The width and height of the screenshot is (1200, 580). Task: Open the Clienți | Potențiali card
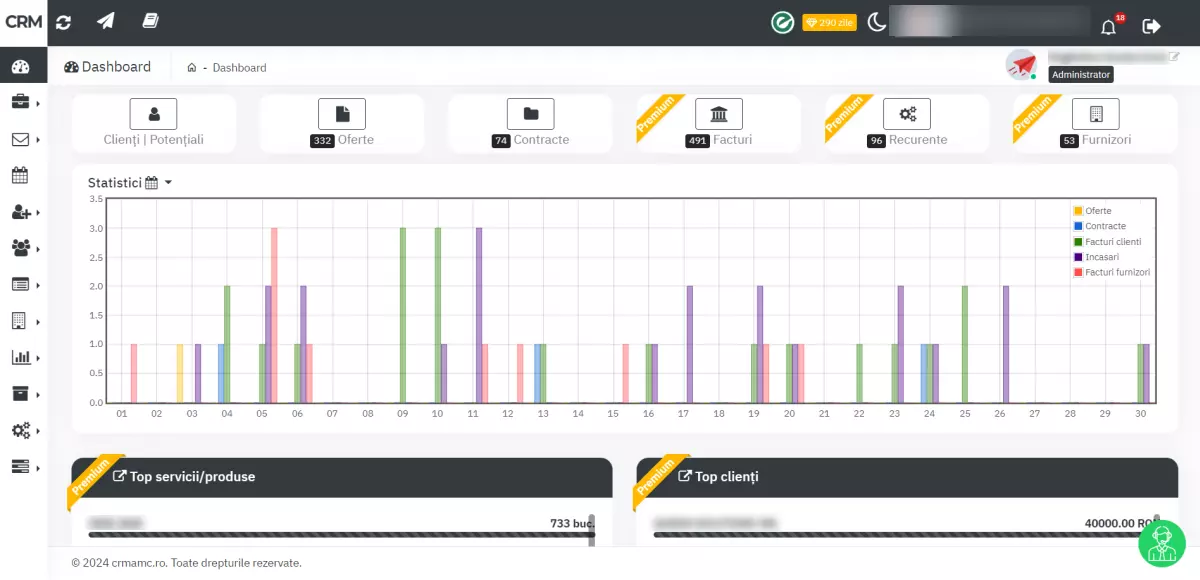(x=153, y=122)
